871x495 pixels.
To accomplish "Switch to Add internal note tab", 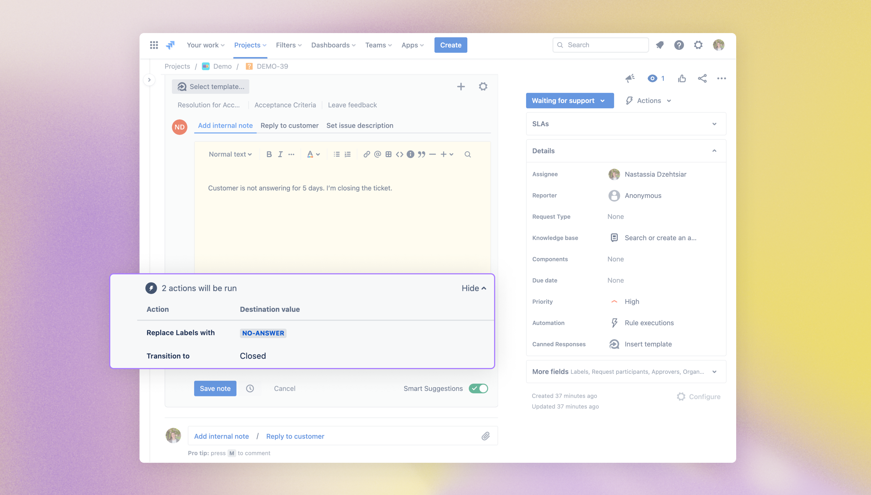I will coord(225,126).
